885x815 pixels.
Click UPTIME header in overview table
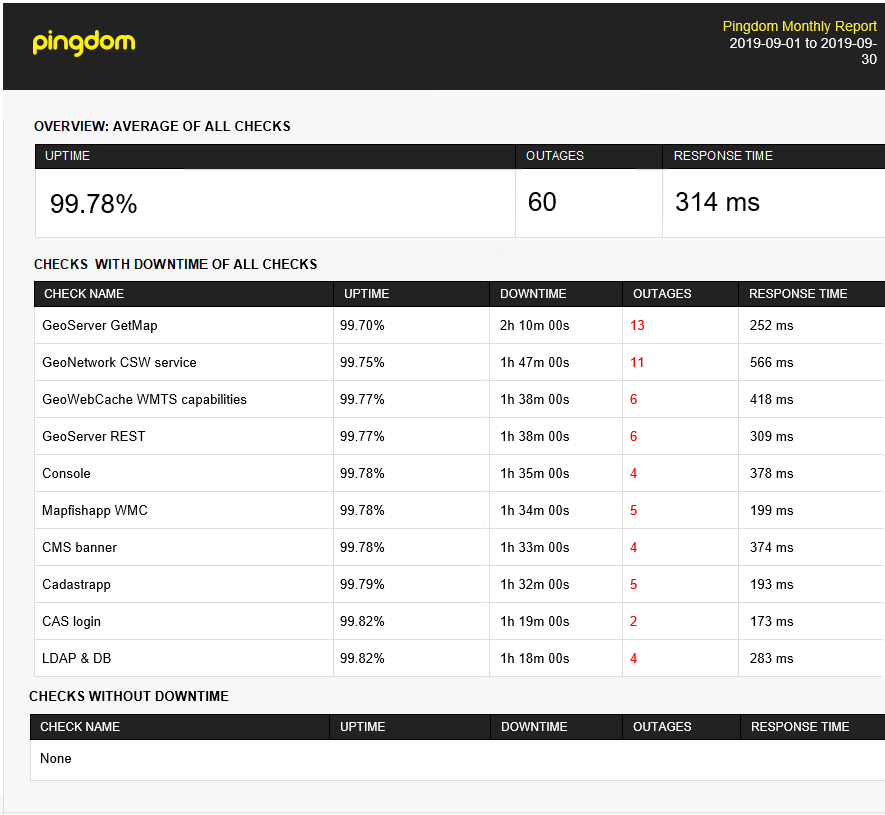click(67, 156)
